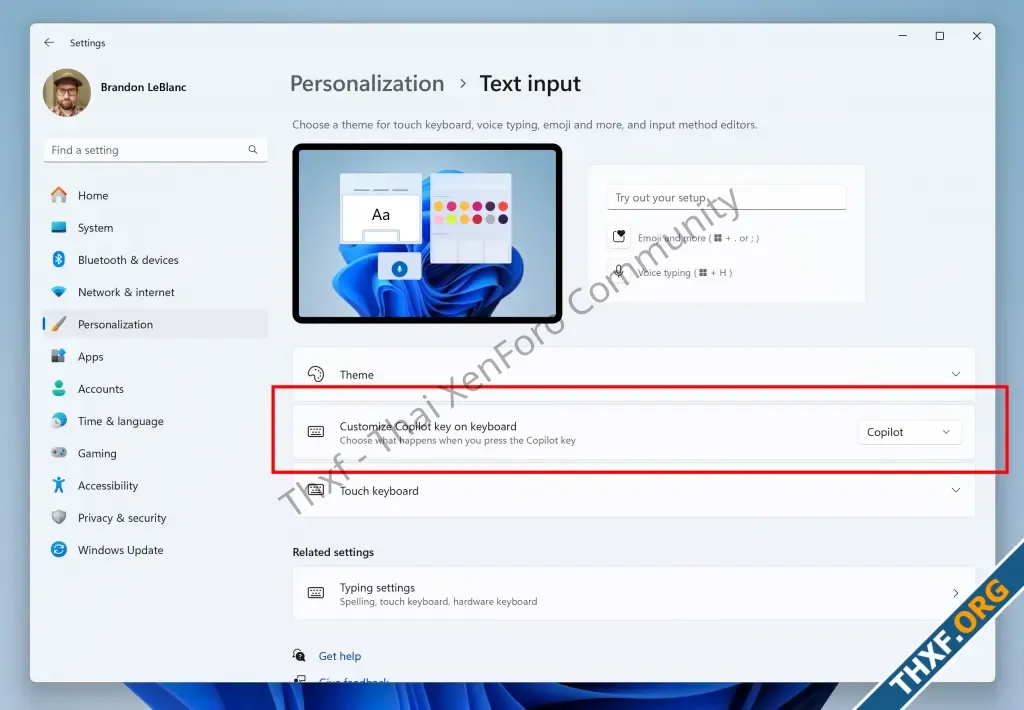Viewport: 1024px width, 710px height.
Task: Click the Windows Update sync icon
Action: pos(59,549)
